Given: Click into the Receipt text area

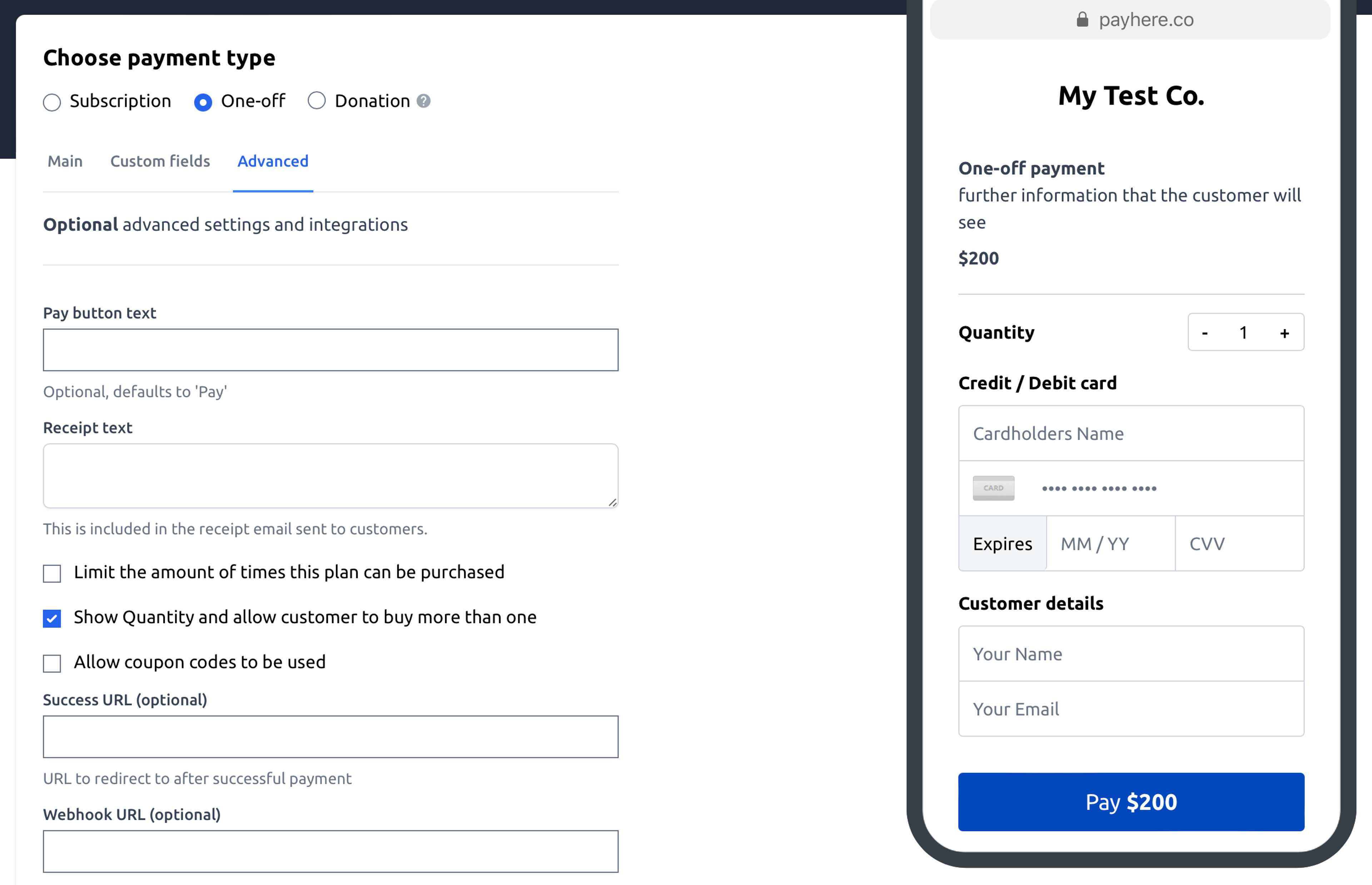Looking at the screenshot, I should 330,475.
